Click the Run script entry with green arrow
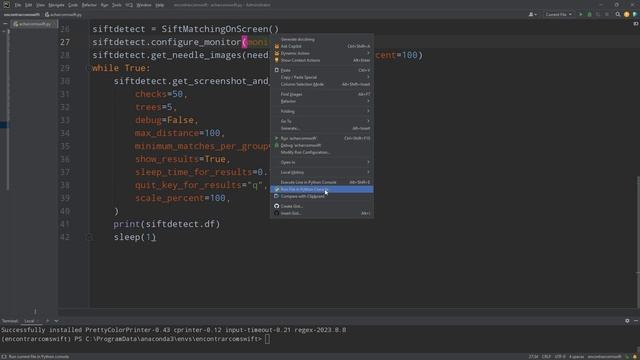 point(322,138)
